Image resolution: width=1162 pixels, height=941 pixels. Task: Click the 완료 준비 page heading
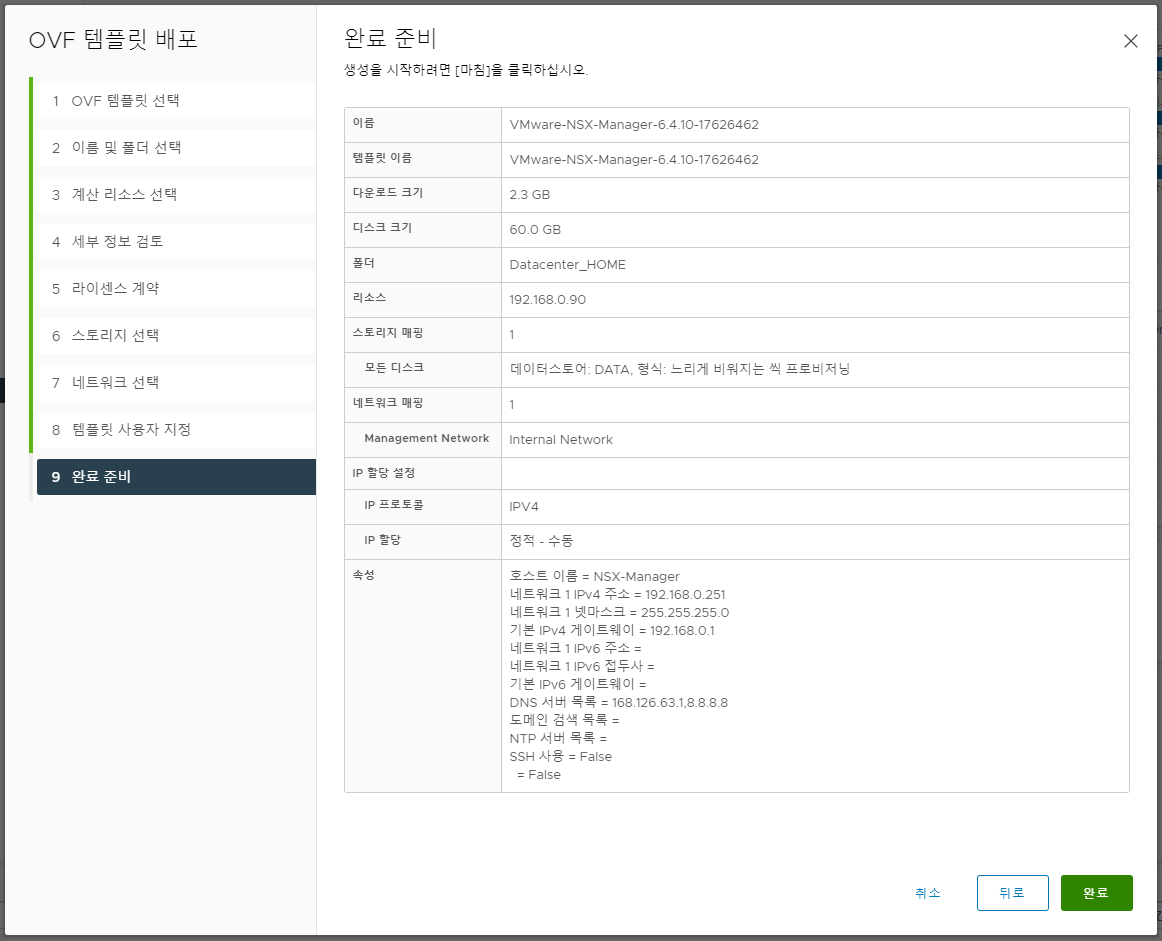pyautogui.click(x=391, y=39)
